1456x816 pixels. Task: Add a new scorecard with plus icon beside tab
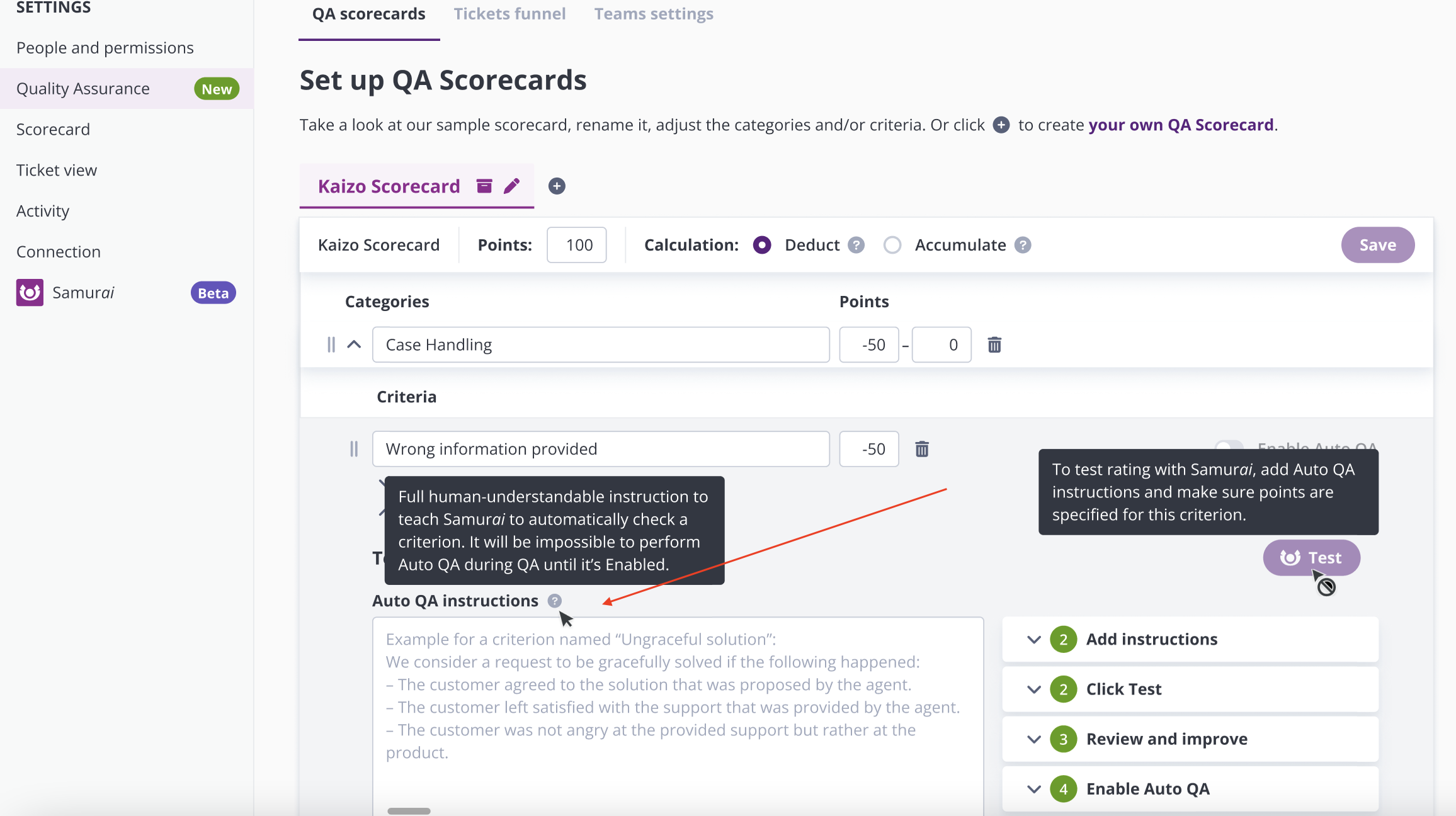(x=557, y=186)
